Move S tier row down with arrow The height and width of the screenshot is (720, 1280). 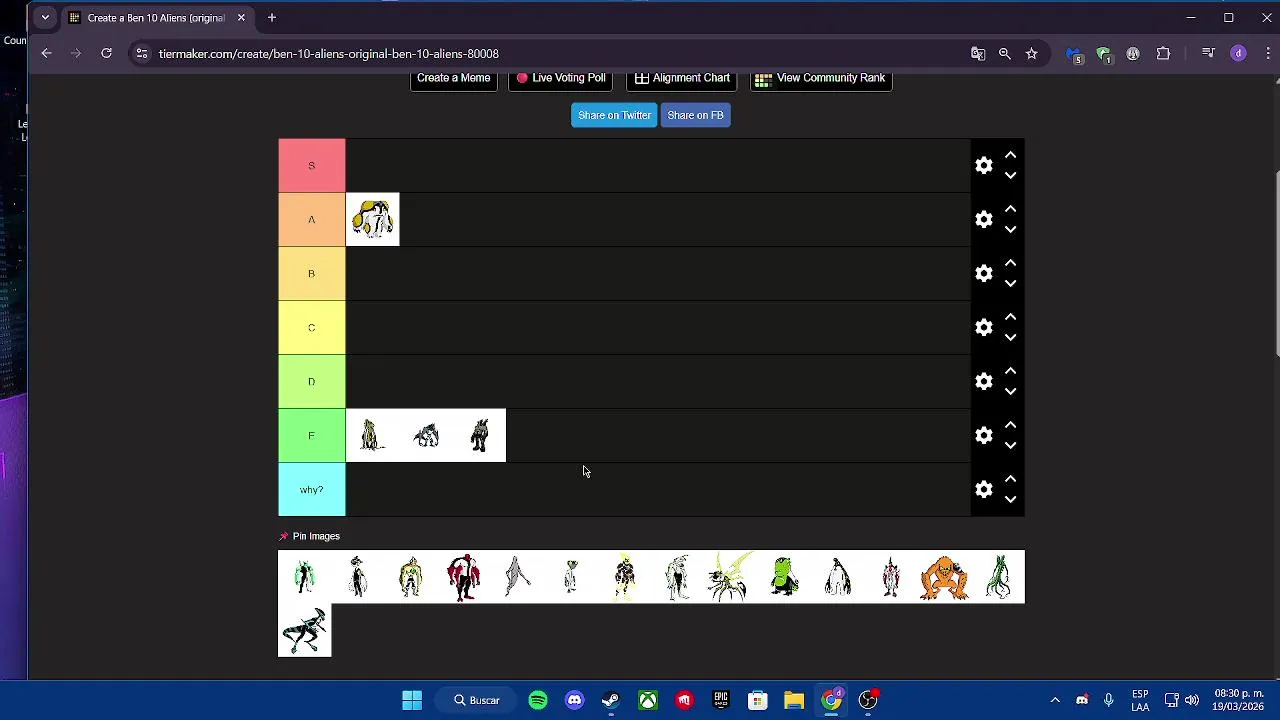(1010, 176)
